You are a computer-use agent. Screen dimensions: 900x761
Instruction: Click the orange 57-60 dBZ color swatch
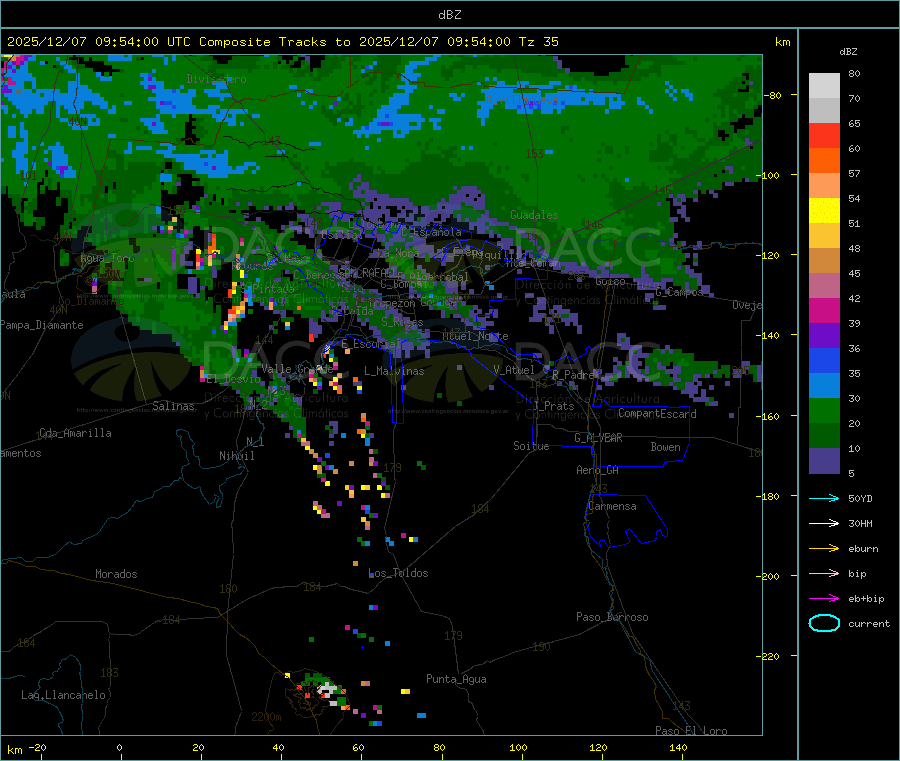point(824,161)
